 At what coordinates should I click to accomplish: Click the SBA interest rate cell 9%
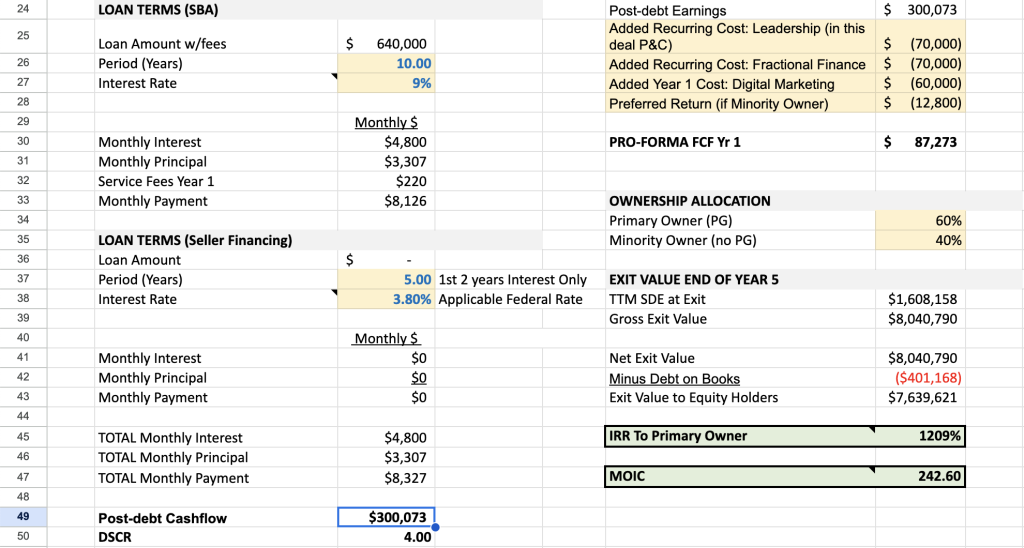coord(386,83)
